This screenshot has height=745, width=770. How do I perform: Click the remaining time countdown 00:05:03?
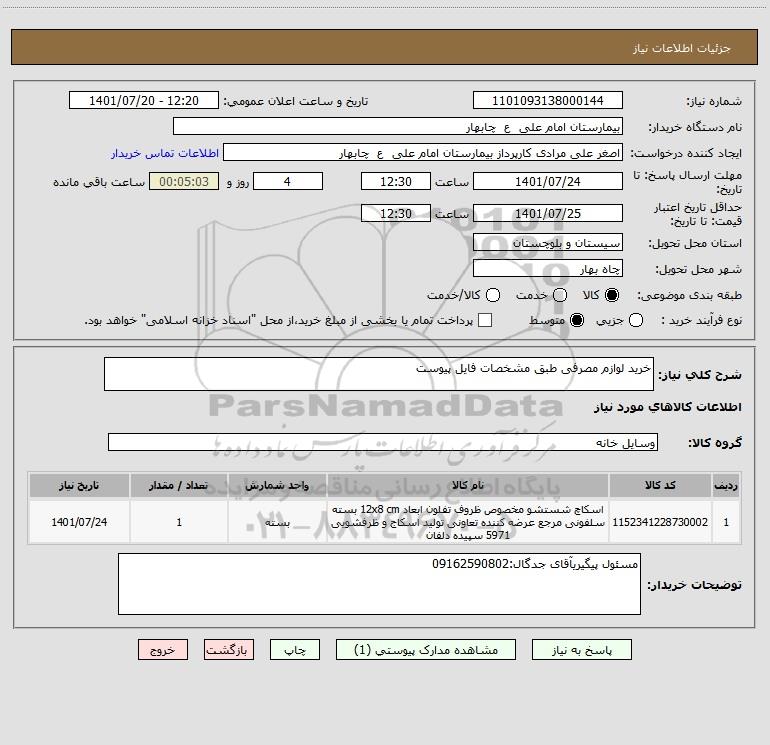point(184,181)
